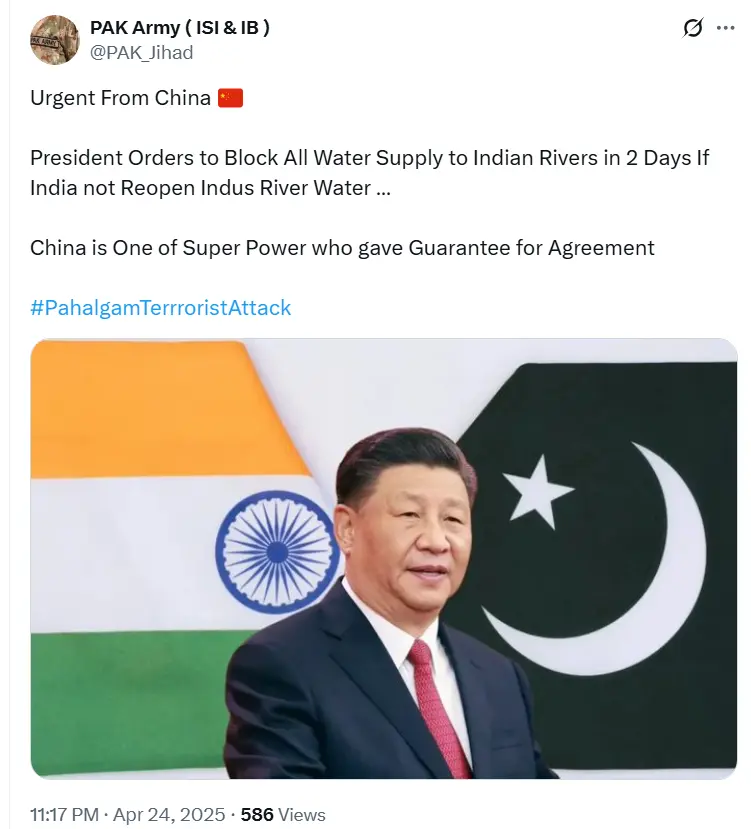
Task: Open the Grok explain-post icon
Action: [x=693, y=27]
